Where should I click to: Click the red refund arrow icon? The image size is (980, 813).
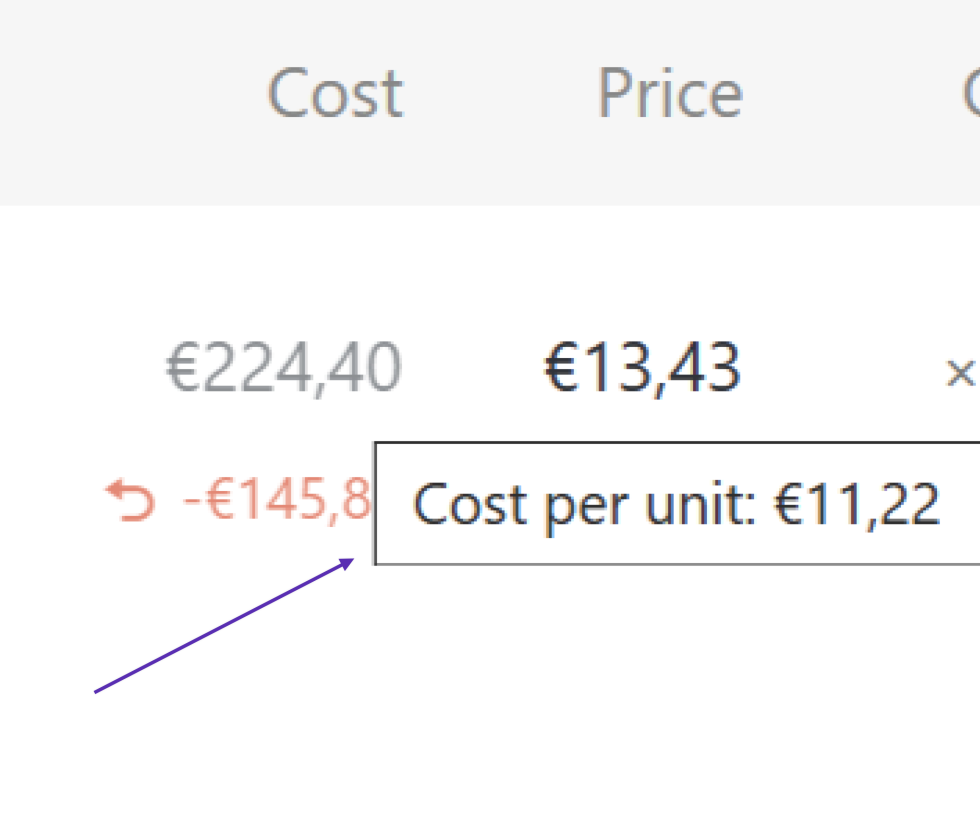click(x=131, y=500)
